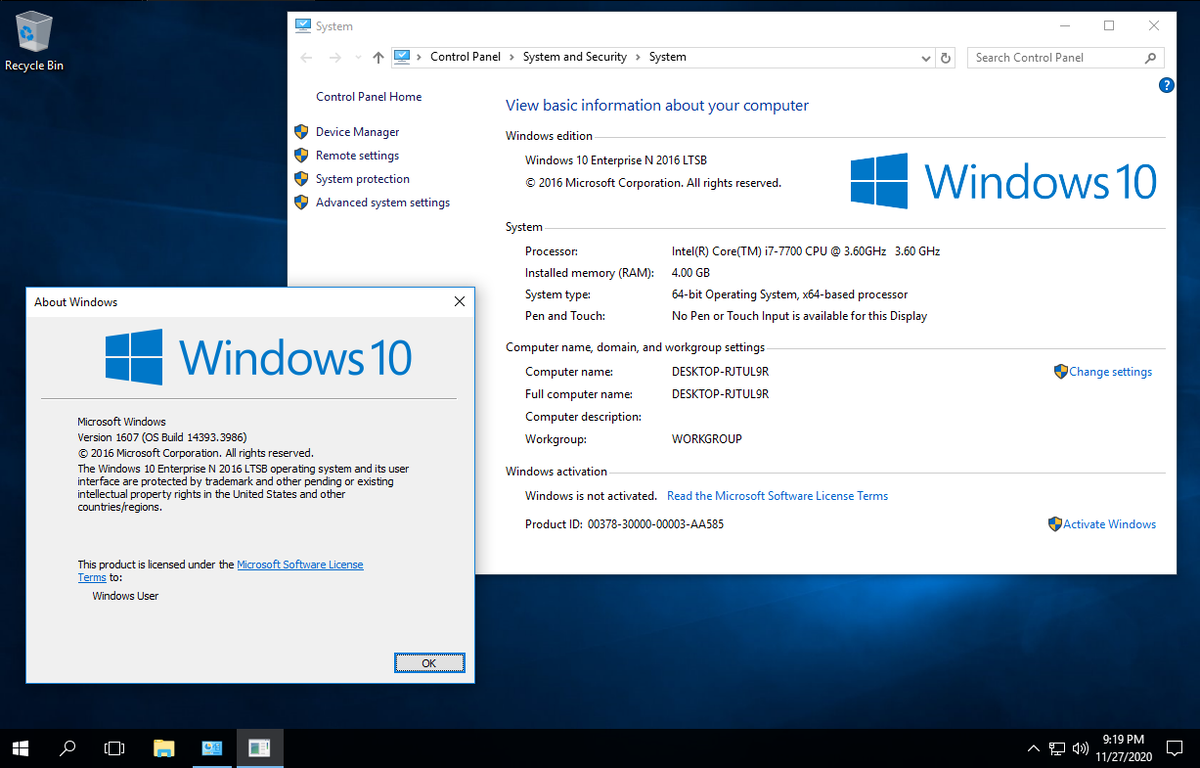Click the shield icon beside Advanced system settings
The image size is (1200, 768).
(x=301, y=202)
